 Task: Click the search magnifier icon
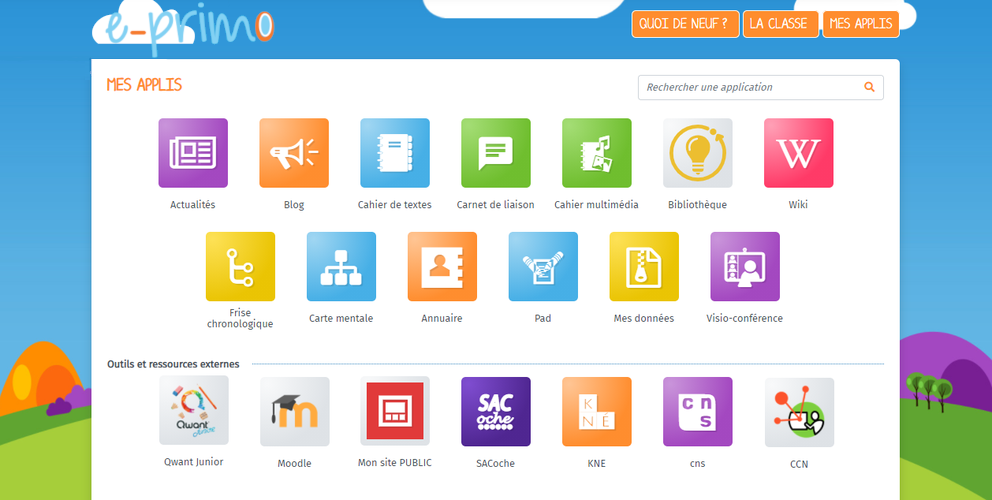(x=869, y=87)
